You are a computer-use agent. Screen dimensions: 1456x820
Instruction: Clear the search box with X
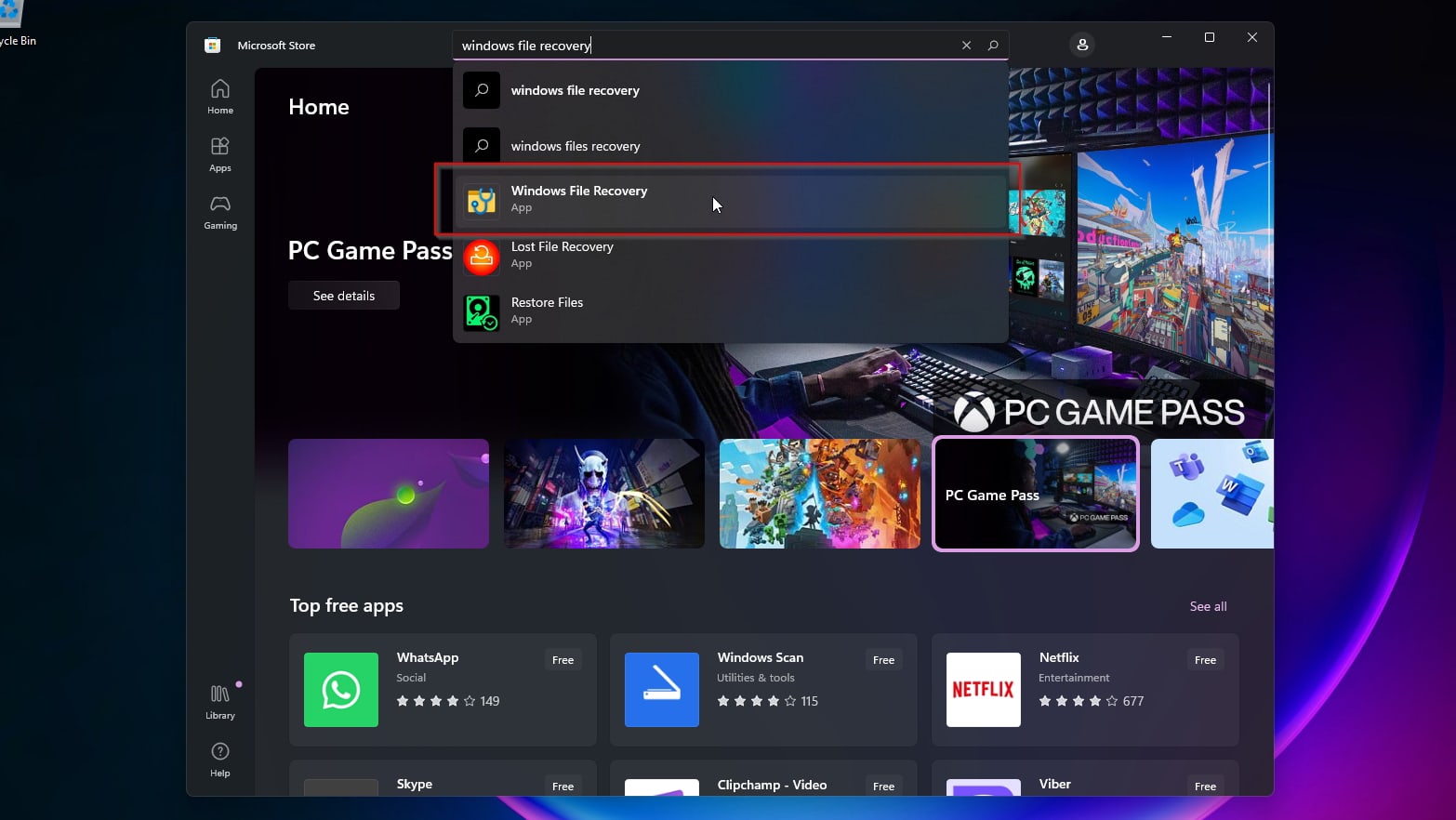pyautogui.click(x=966, y=45)
